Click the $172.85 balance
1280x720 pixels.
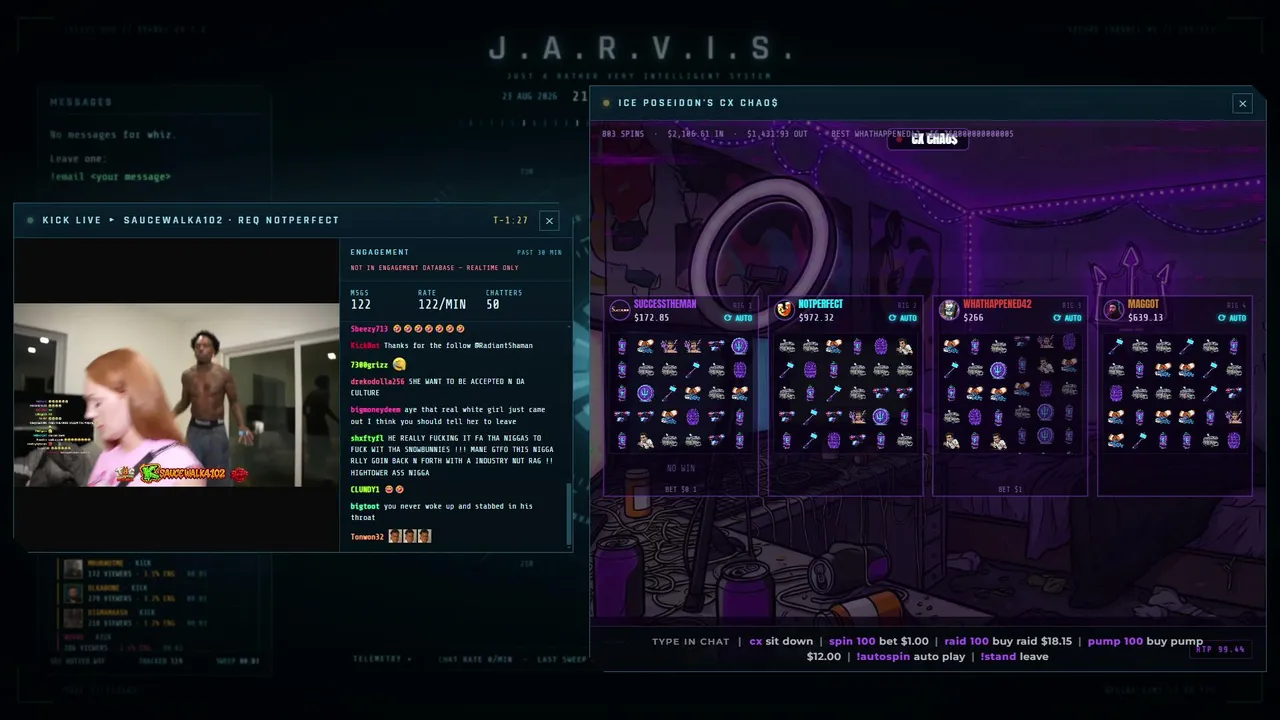click(x=651, y=318)
